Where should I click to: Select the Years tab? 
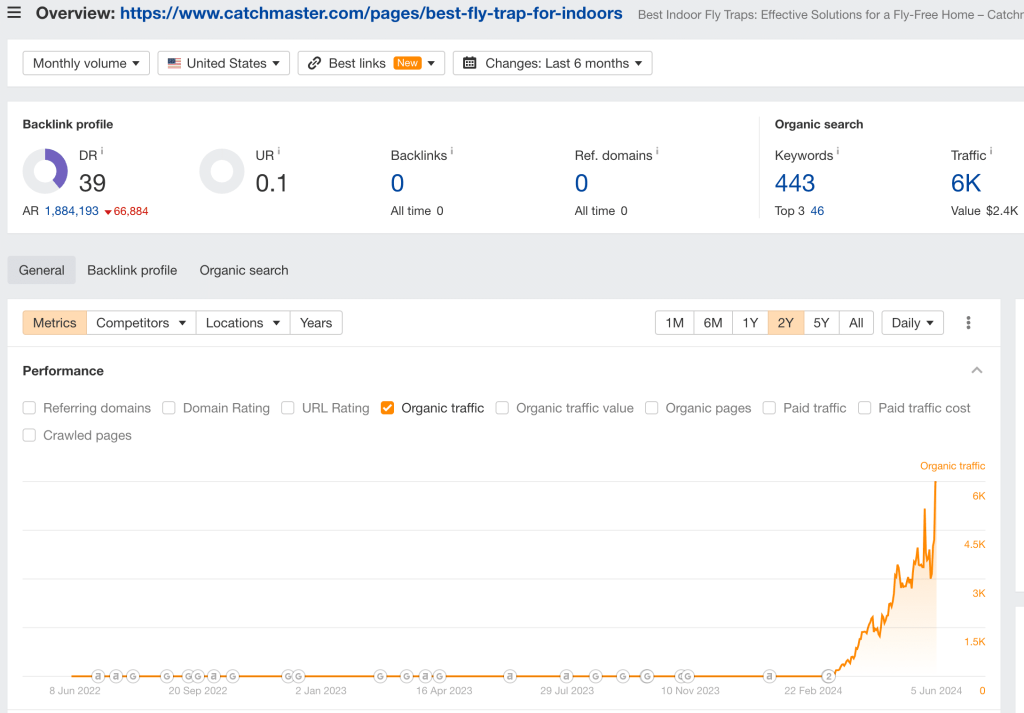[316, 323]
